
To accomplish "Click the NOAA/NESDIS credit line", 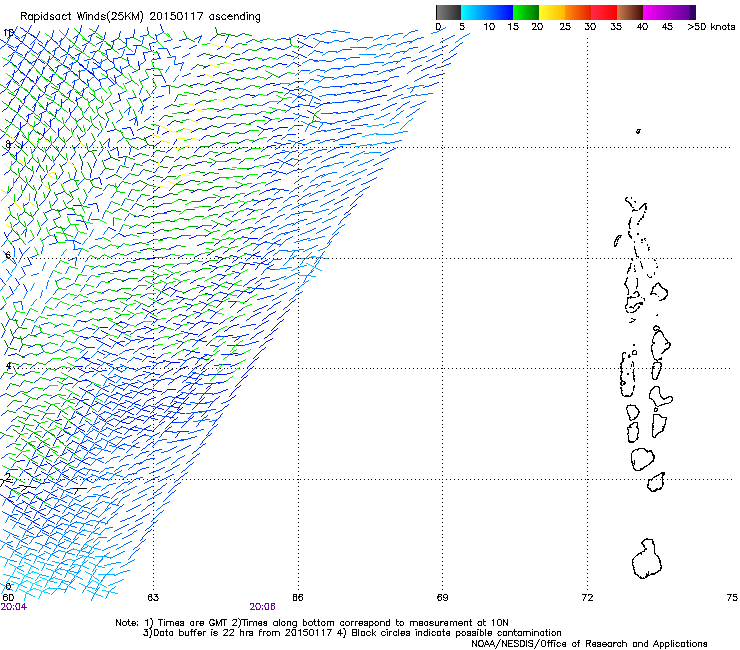I will 589,644.
